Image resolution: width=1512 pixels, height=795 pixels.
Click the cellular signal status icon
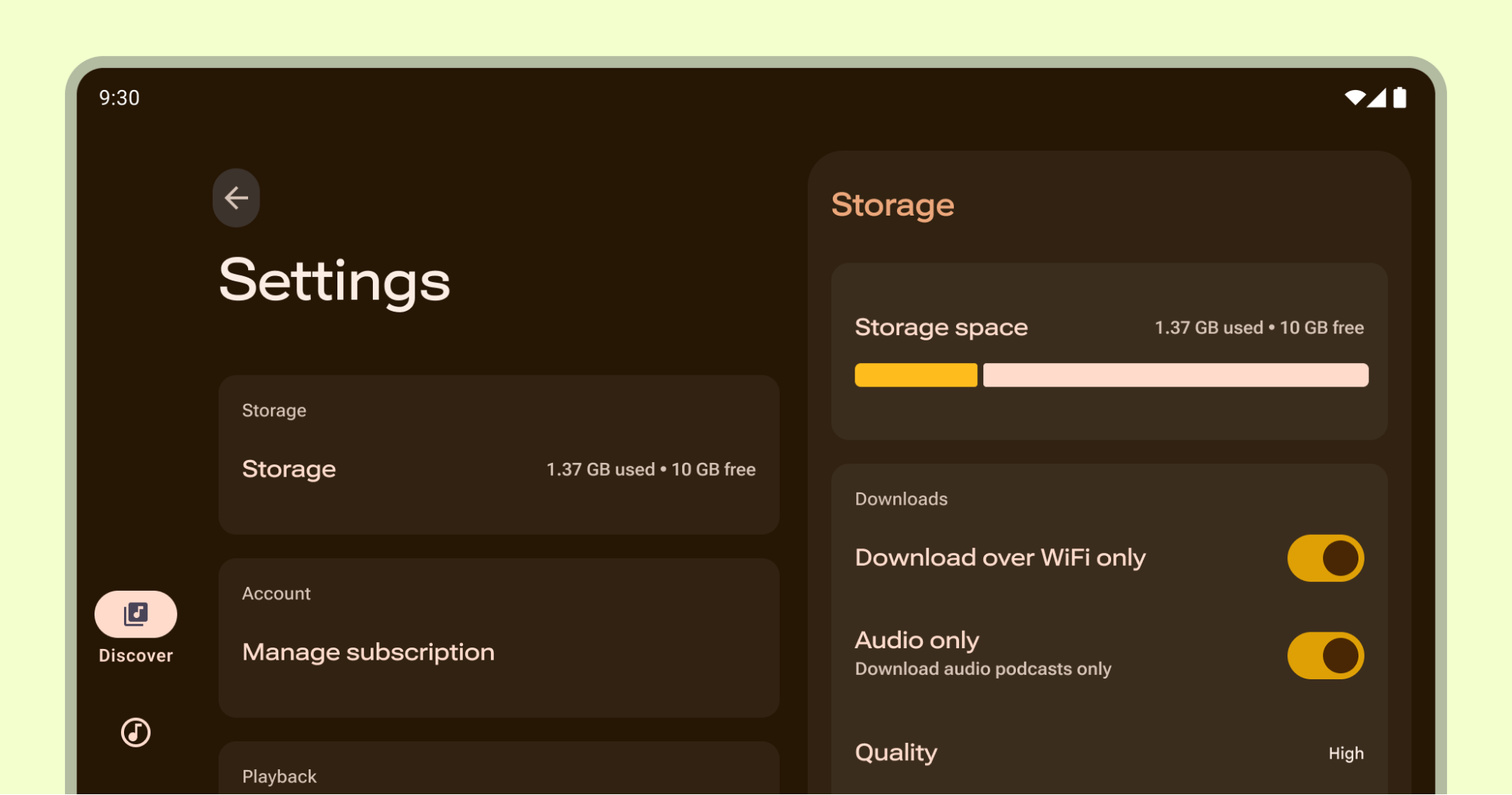click(x=1377, y=98)
